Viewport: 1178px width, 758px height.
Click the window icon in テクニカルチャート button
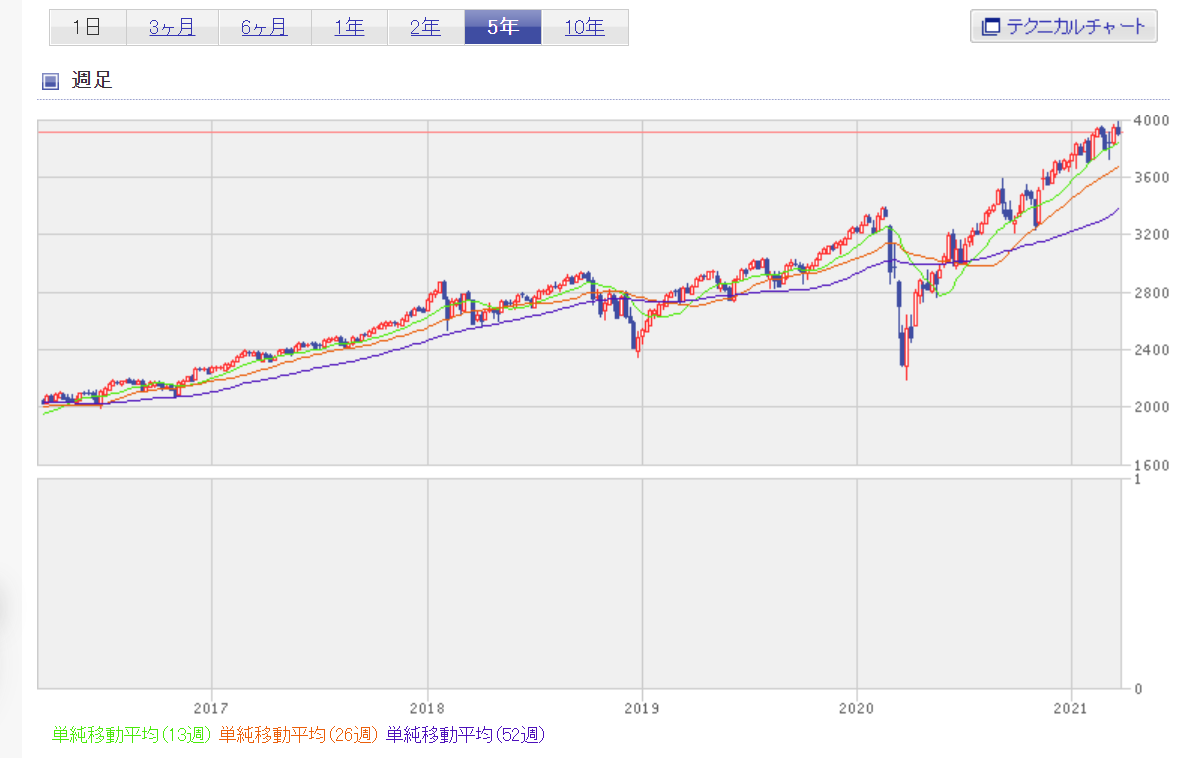(x=991, y=27)
